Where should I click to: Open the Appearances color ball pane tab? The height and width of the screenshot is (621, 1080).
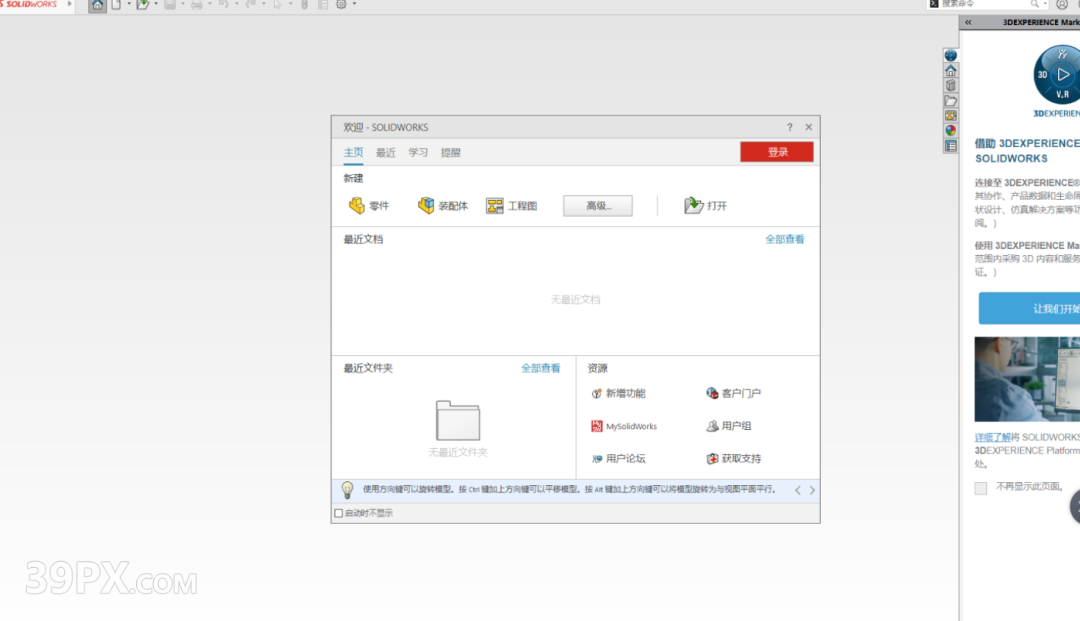(950, 130)
